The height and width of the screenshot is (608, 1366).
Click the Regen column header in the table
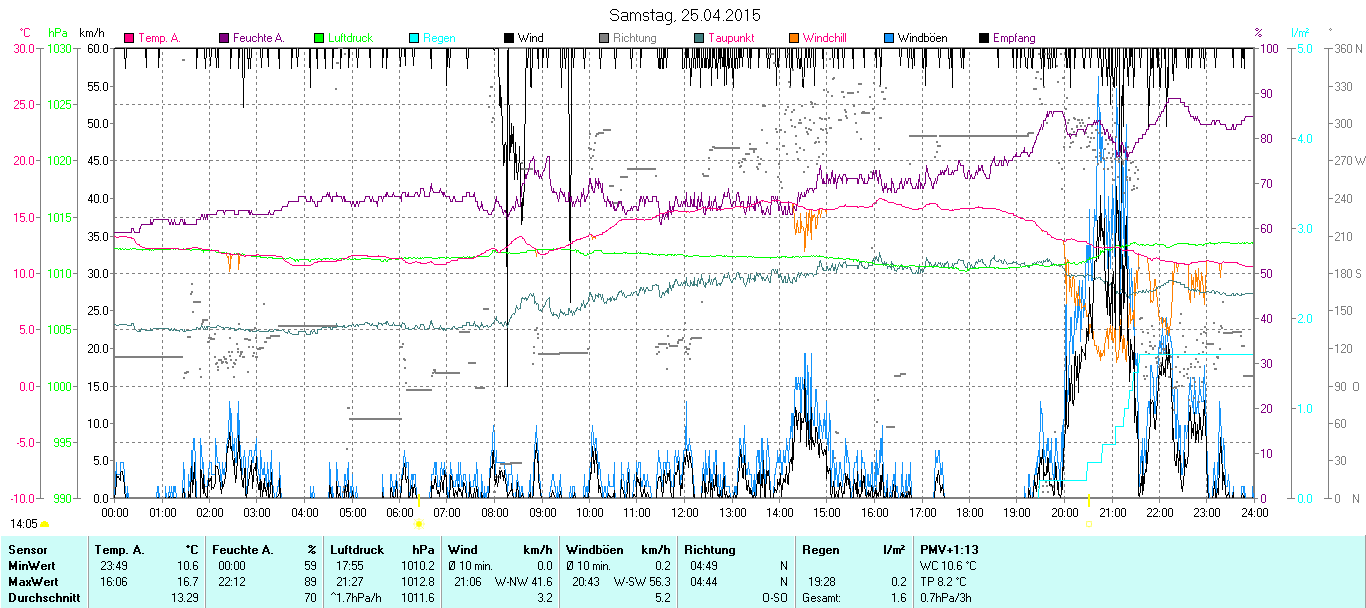[823, 550]
